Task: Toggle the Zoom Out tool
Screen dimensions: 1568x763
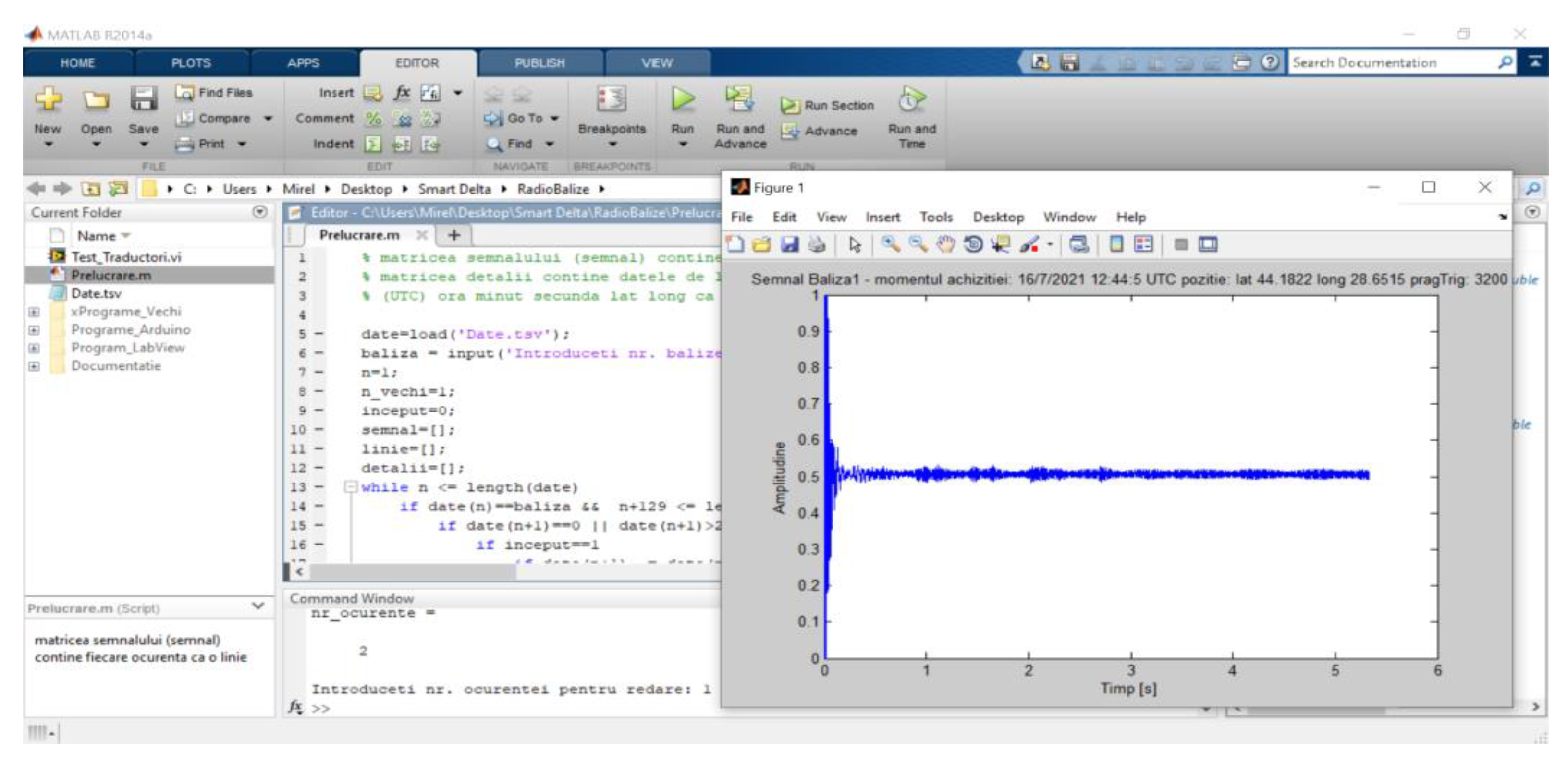Action: 918,244
